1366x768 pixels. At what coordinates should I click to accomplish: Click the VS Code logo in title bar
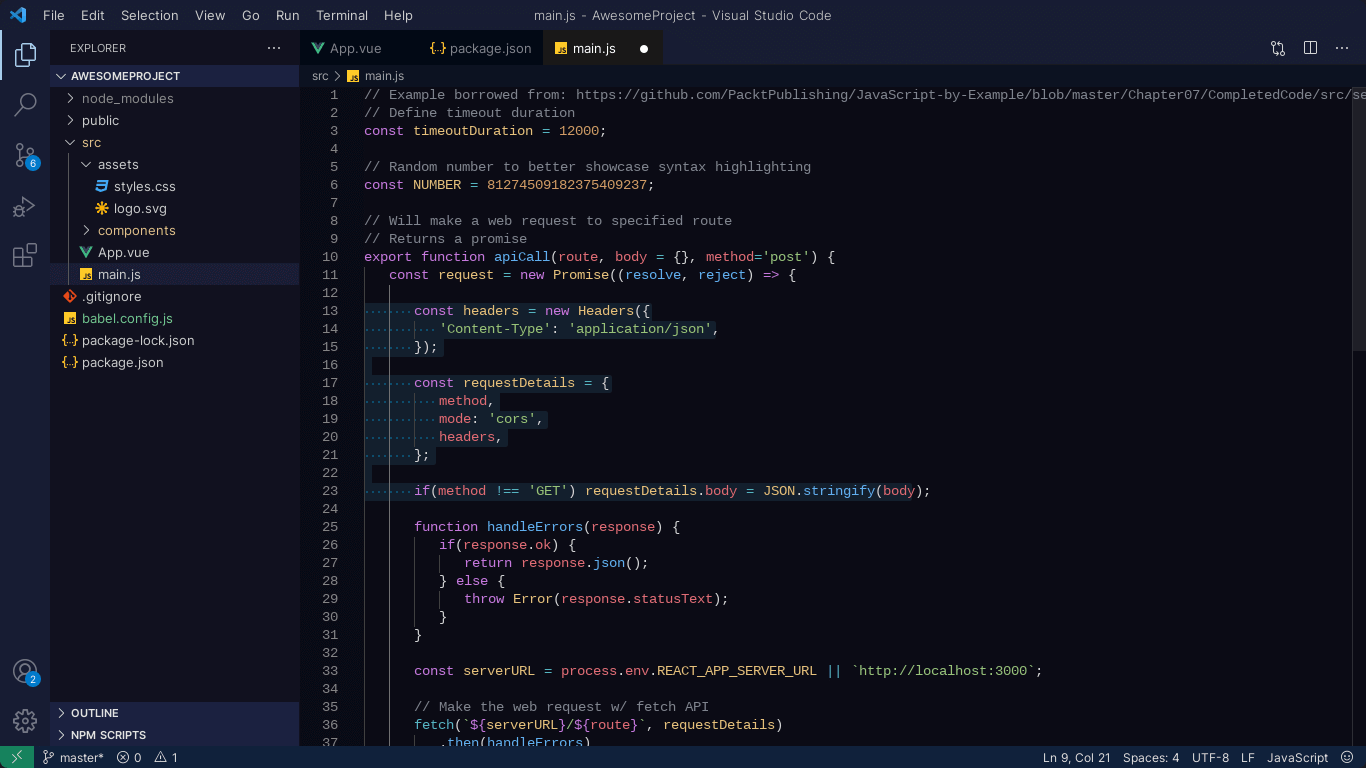(17, 15)
